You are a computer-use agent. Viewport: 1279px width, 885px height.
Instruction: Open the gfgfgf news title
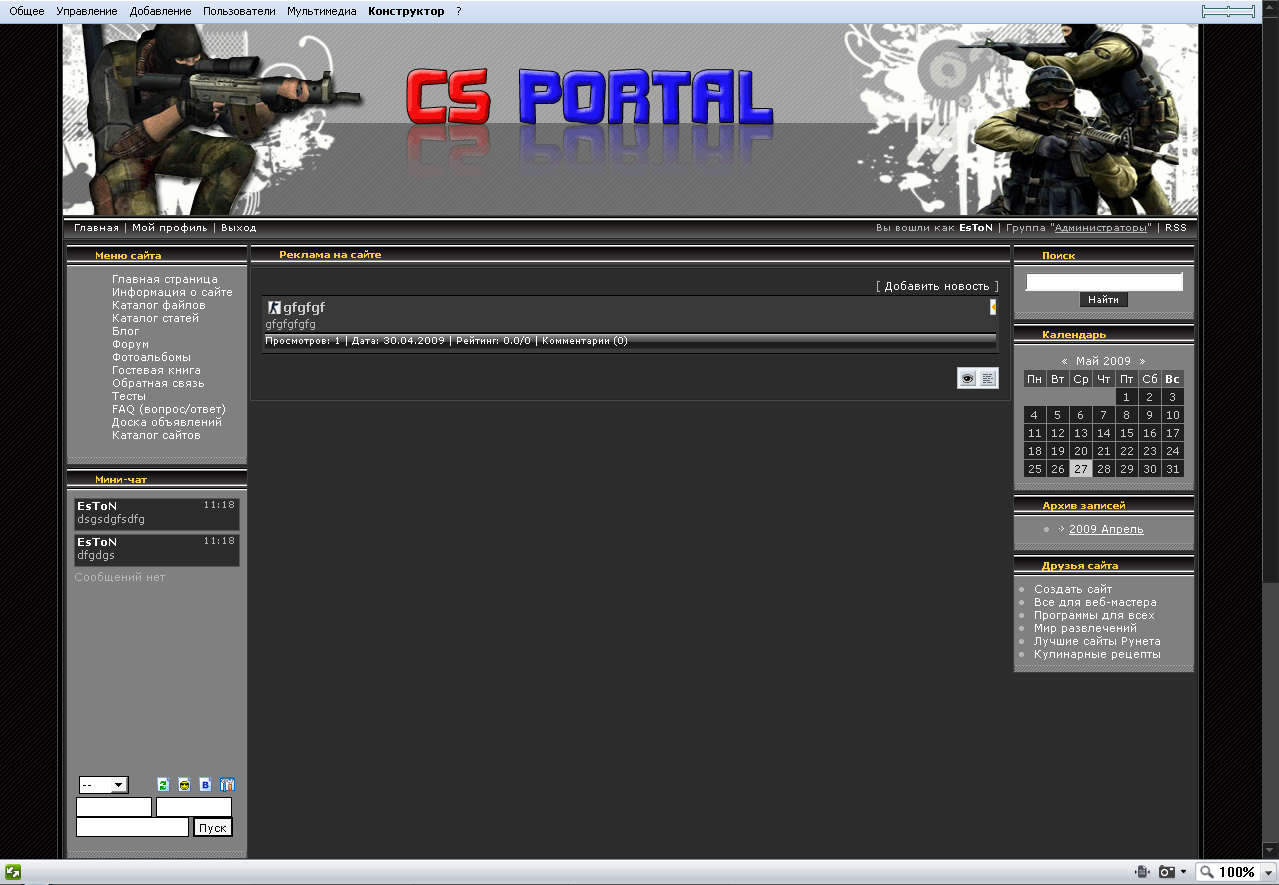point(304,308)
